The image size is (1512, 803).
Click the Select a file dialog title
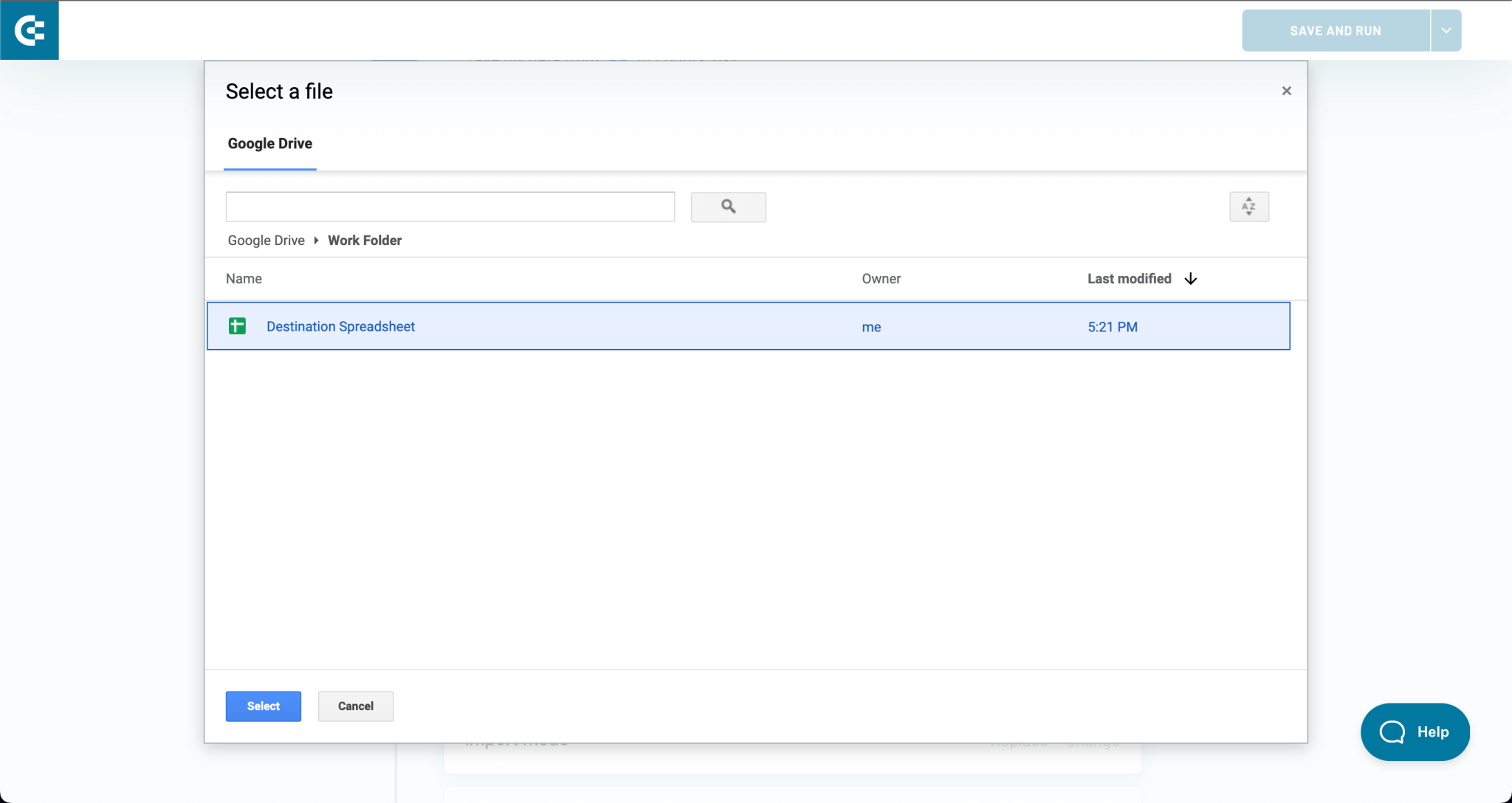tap(279, 91)
